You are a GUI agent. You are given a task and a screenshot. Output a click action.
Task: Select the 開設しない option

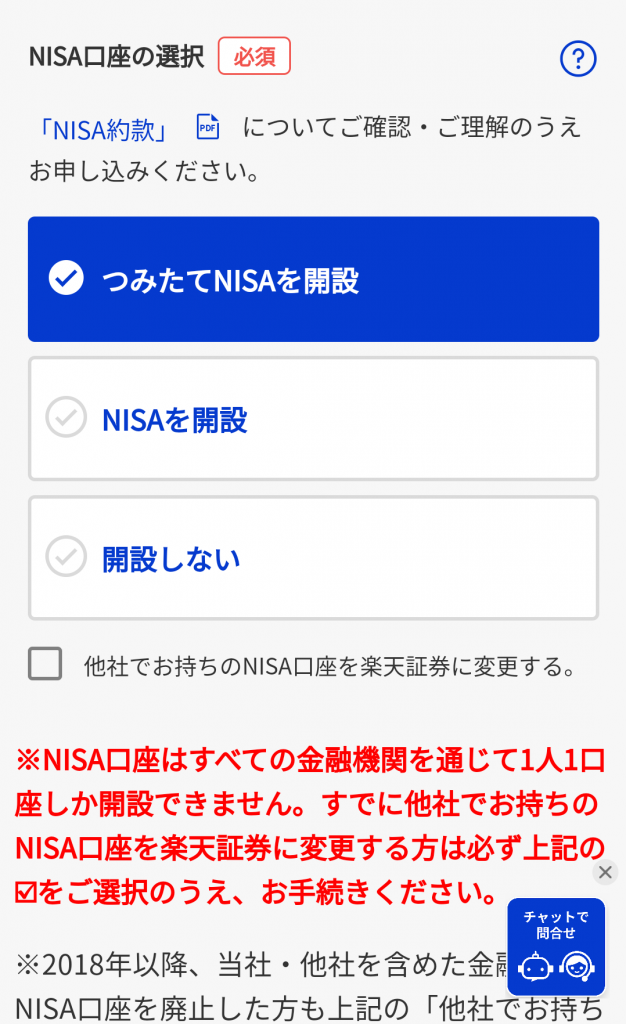coord(313,558)
